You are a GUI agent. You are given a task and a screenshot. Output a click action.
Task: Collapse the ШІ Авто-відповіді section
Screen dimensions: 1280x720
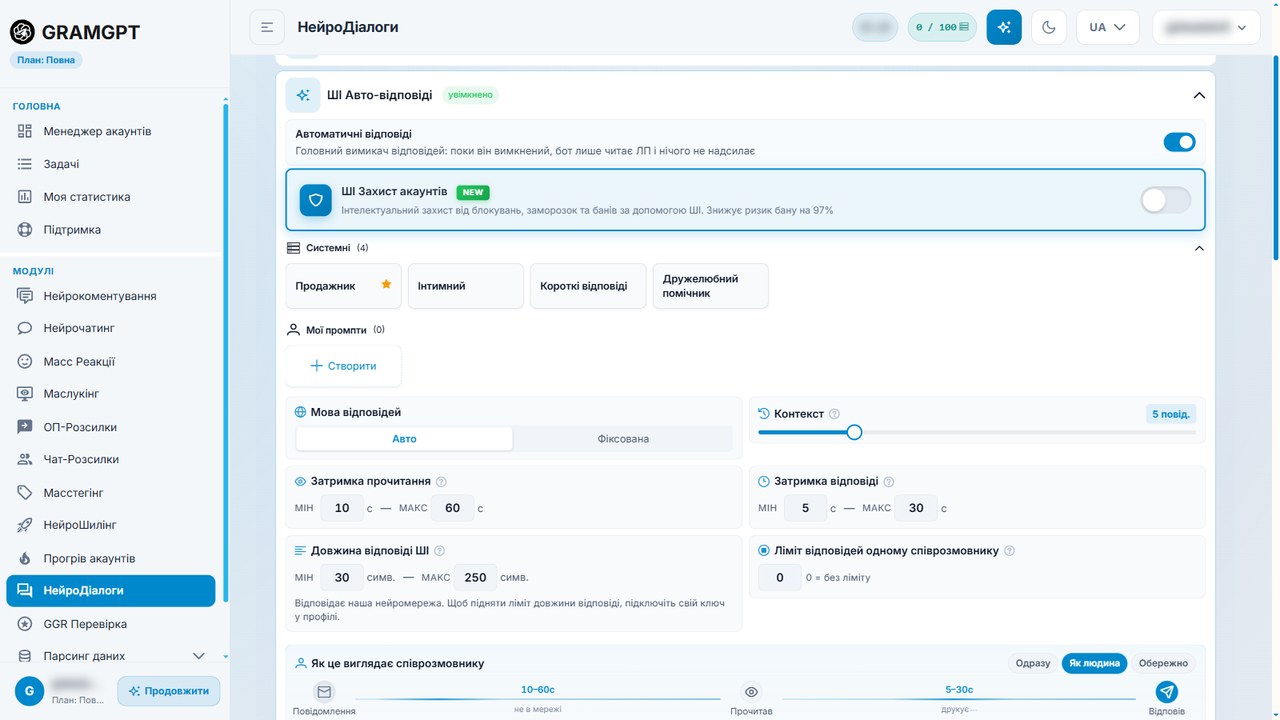coord(1199,95)
